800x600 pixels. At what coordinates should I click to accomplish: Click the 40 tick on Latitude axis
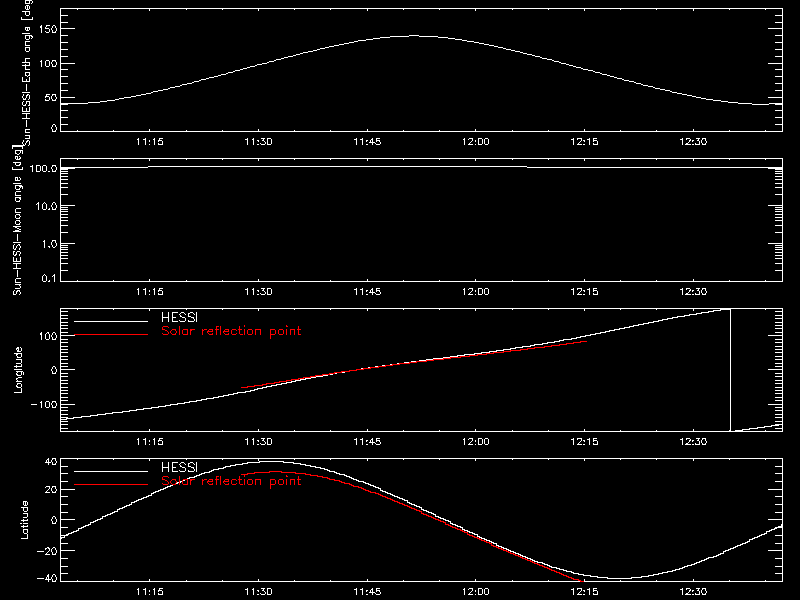click(x=51, y=462)
